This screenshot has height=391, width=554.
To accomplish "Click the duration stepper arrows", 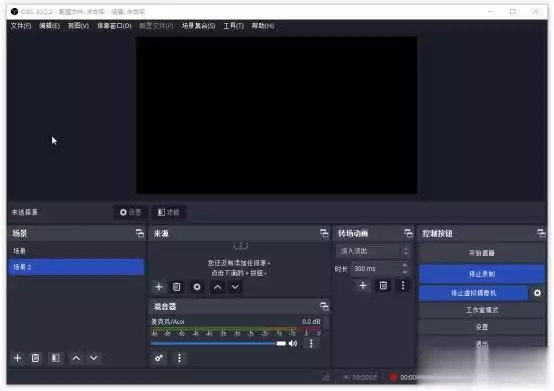I will click(405, 268).
